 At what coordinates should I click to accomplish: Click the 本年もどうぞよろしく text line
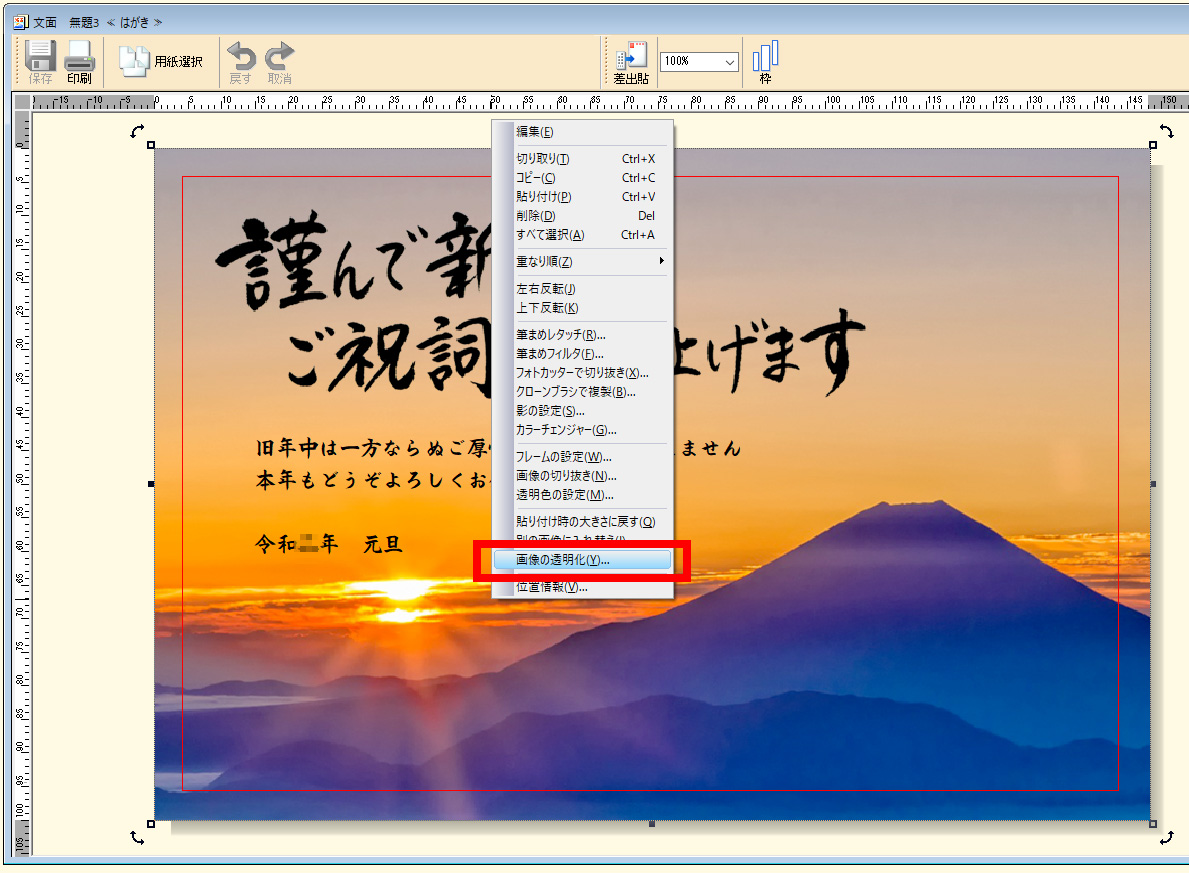[372, 480]
